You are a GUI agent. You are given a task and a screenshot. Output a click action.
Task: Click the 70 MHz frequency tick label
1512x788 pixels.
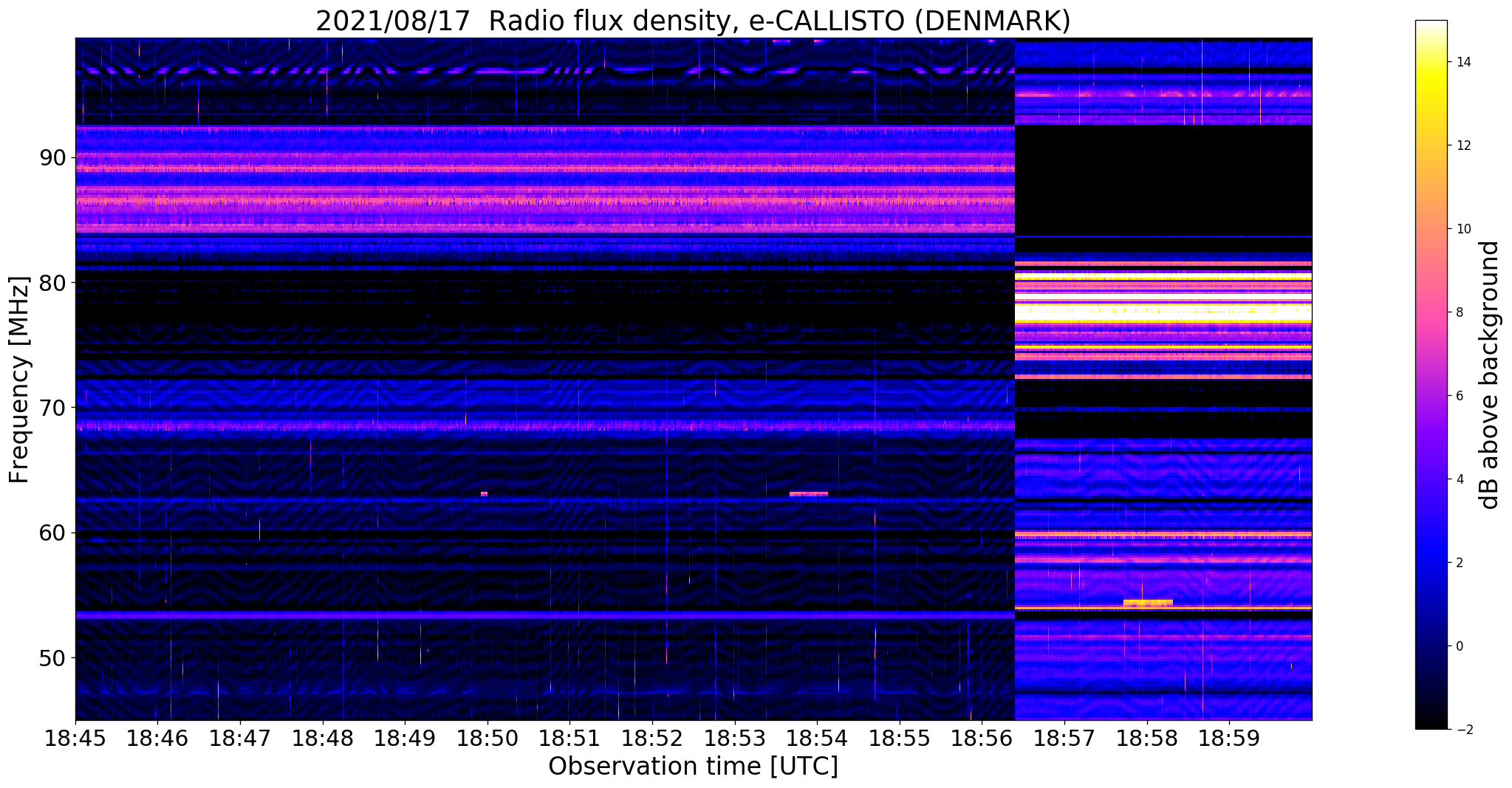[x=53, y=408]
